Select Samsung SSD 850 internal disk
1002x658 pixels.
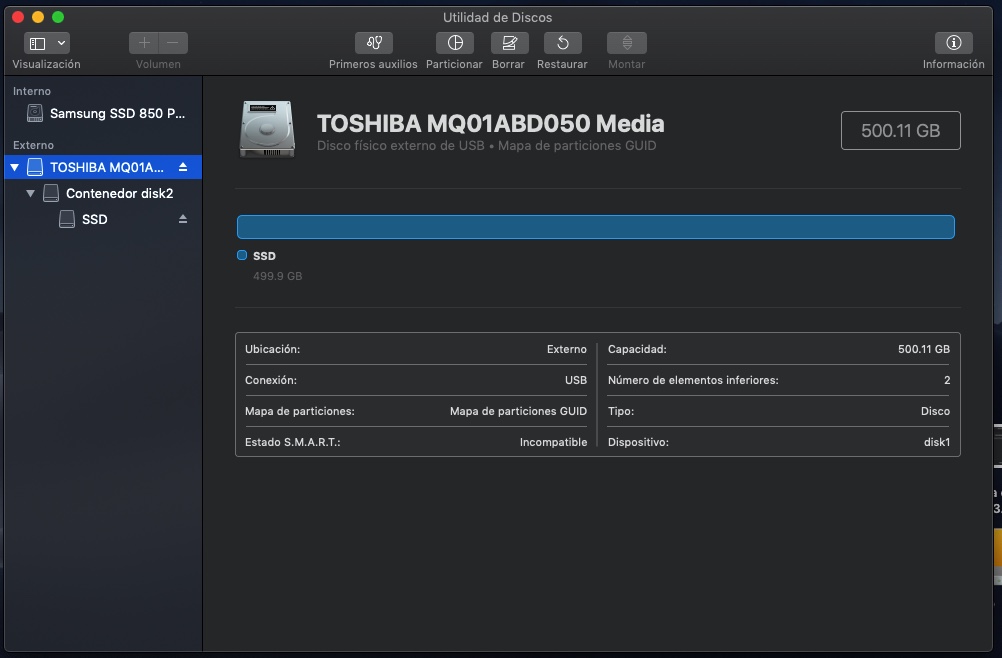[117, 114]
